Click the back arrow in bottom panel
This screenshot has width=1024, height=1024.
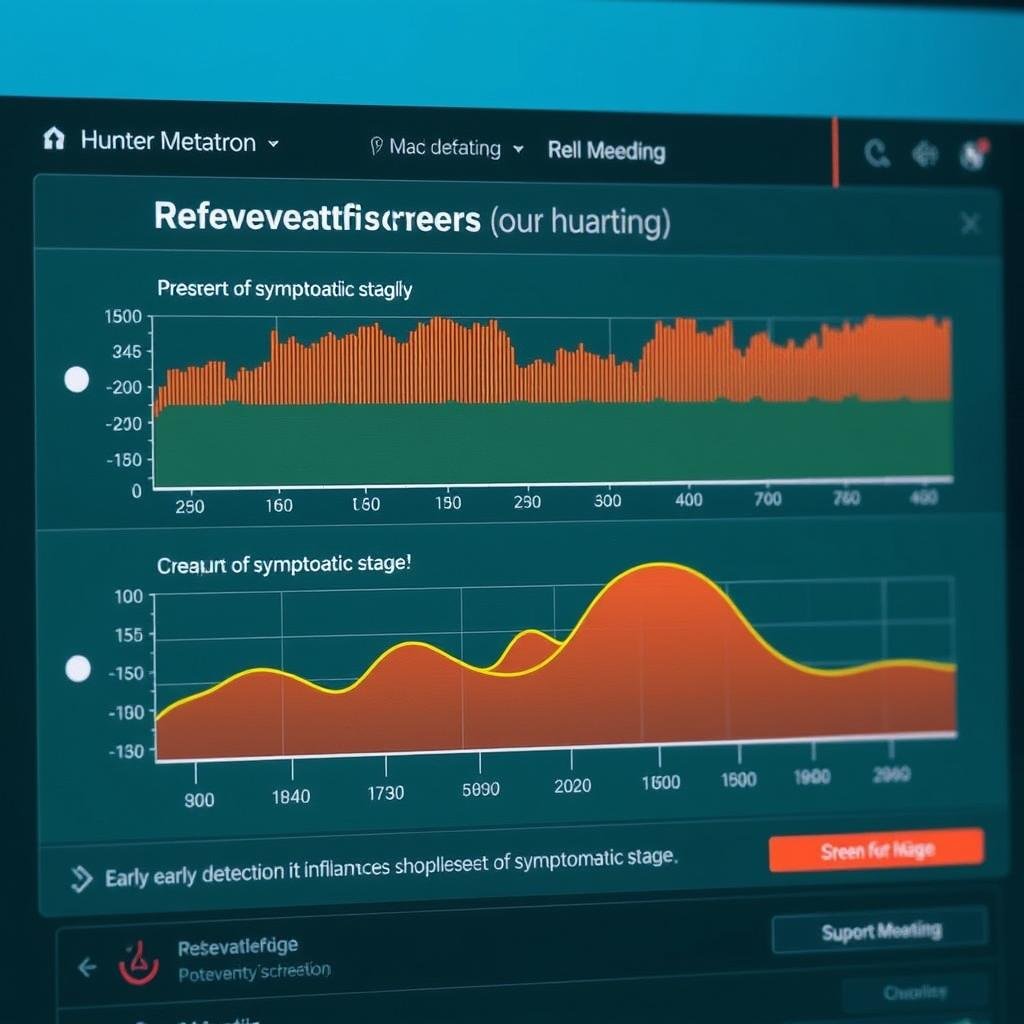coord(87,967)
